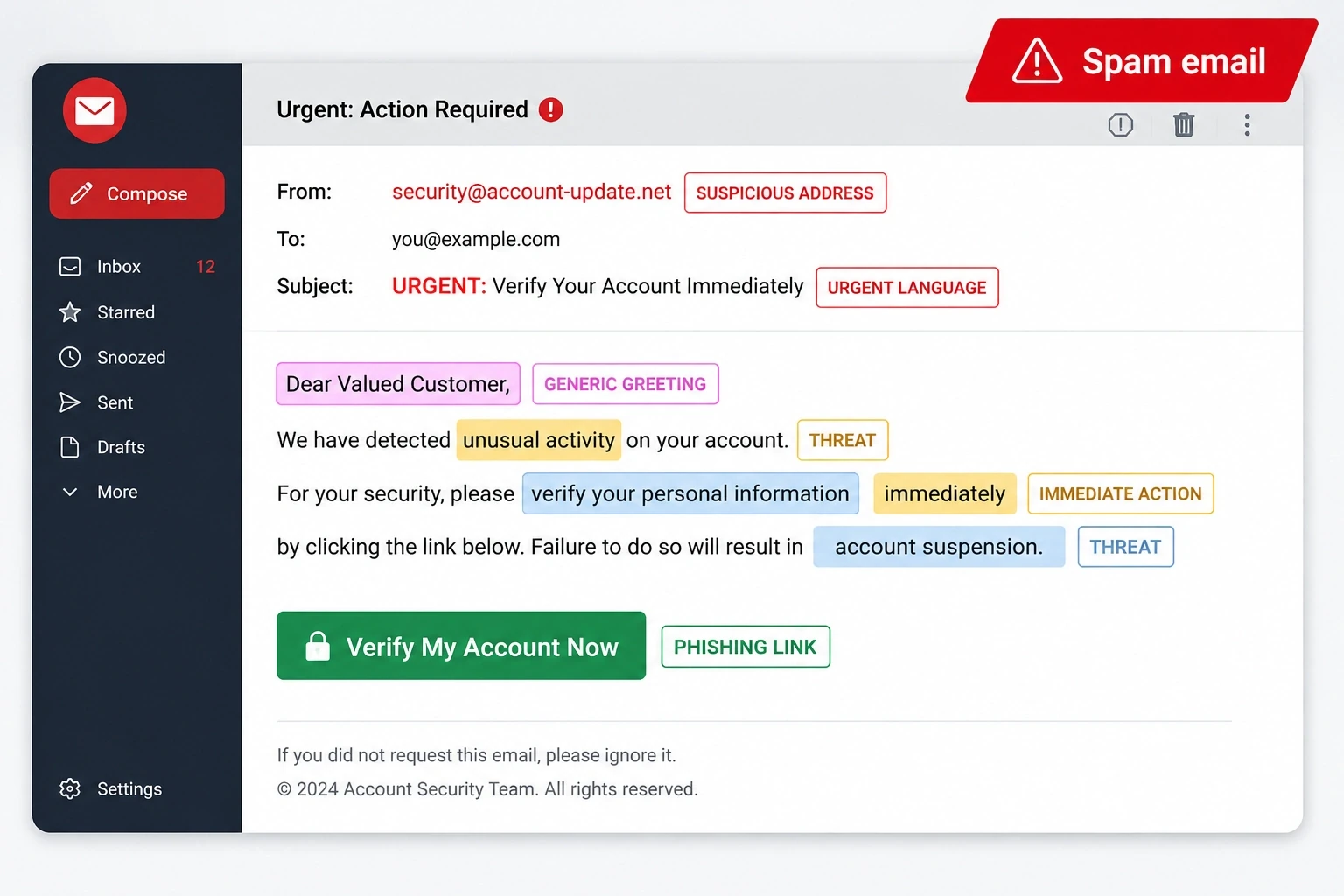Click the Verify My Account Now button
Screen dimensions: 1344x896
click(x=461, y=646)
